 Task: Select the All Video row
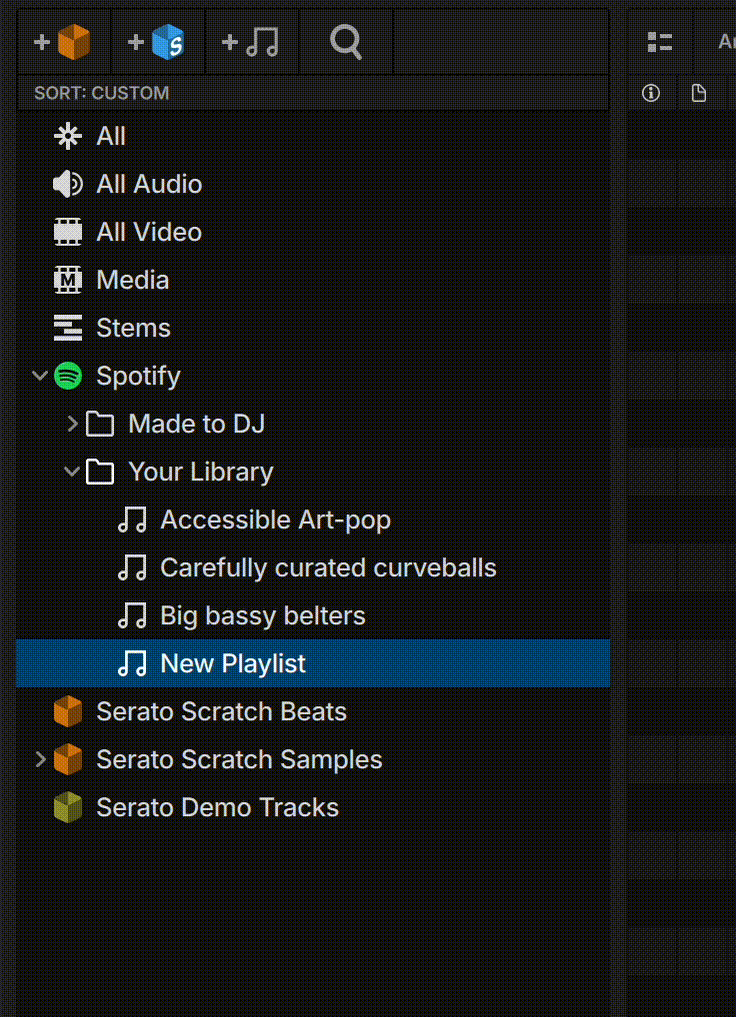(313, 232)
